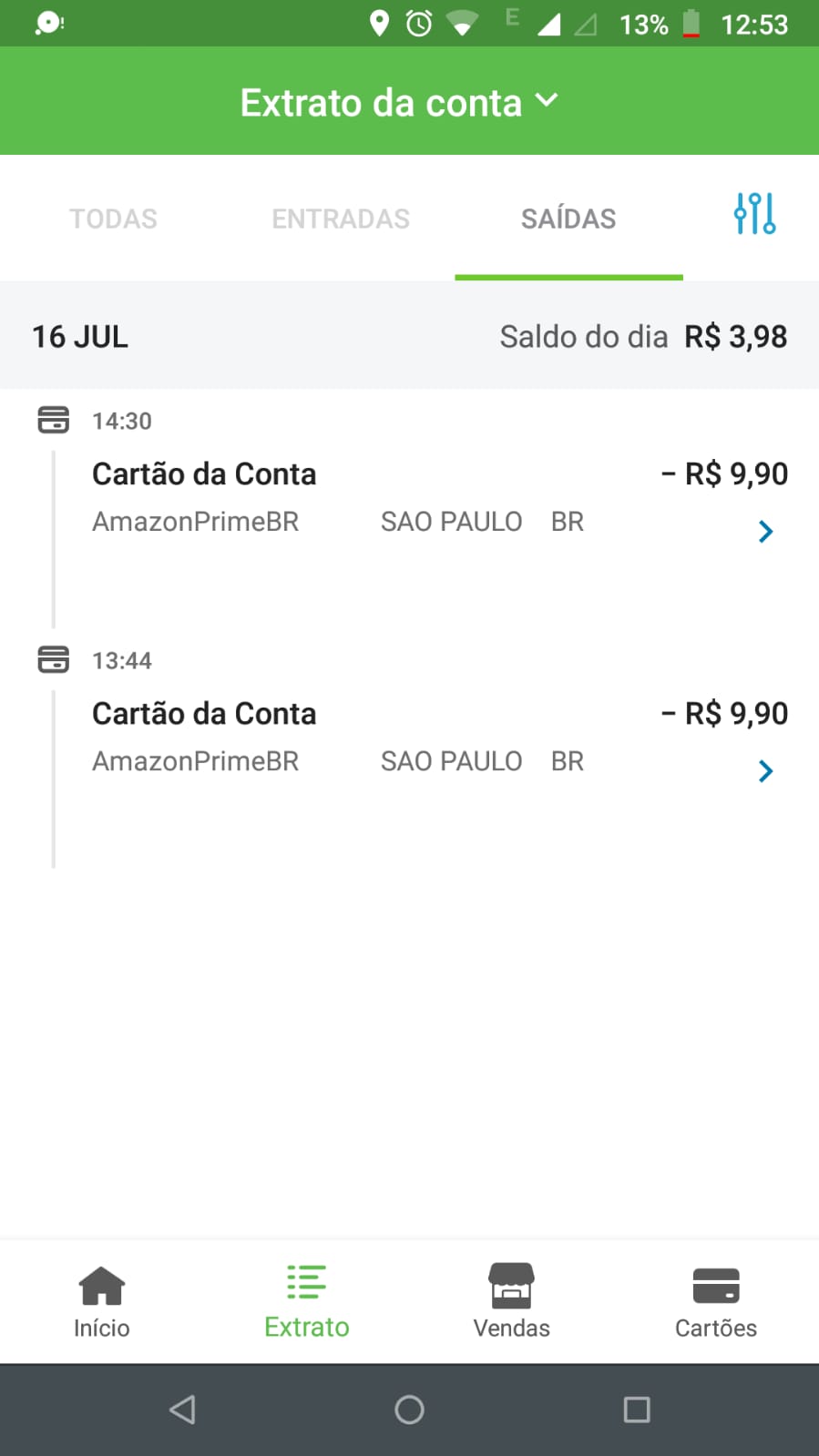Select the SAÍDAS tab
Screen dimensions: 819x1456
[x=568, y=219]
